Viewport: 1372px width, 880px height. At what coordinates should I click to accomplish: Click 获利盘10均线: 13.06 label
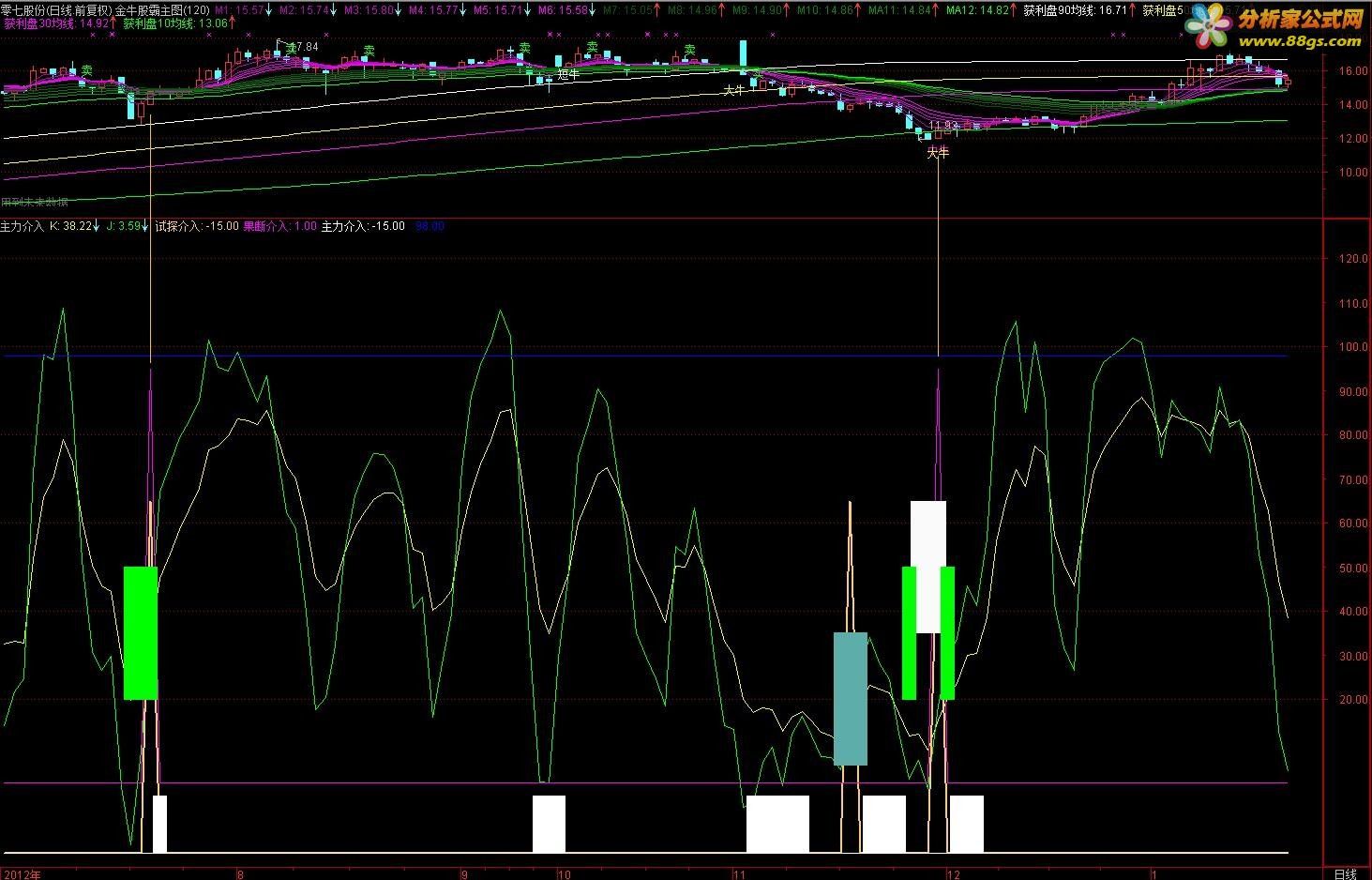point(175,23)
